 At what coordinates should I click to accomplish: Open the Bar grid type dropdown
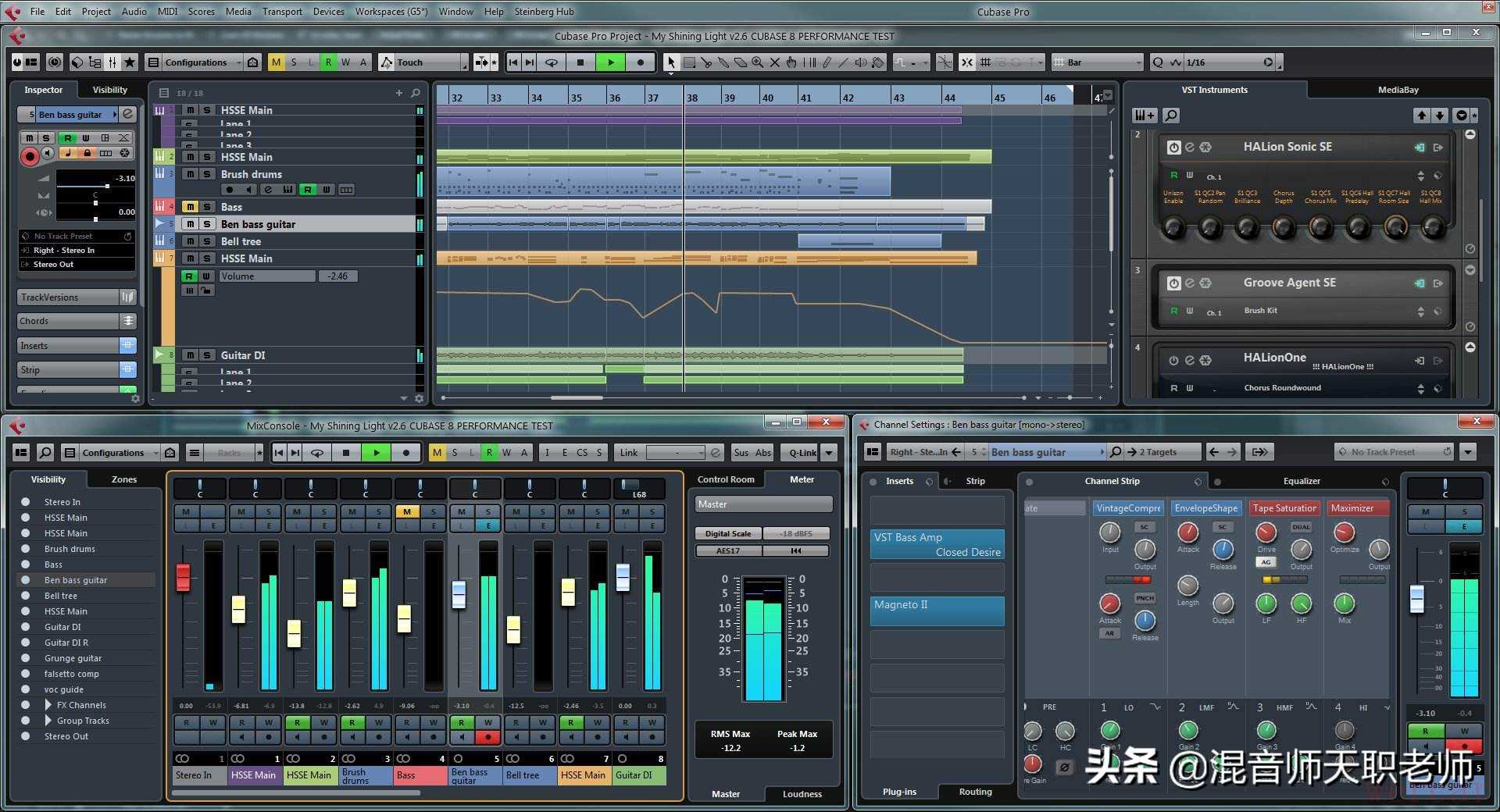[x=1137, y=62]
